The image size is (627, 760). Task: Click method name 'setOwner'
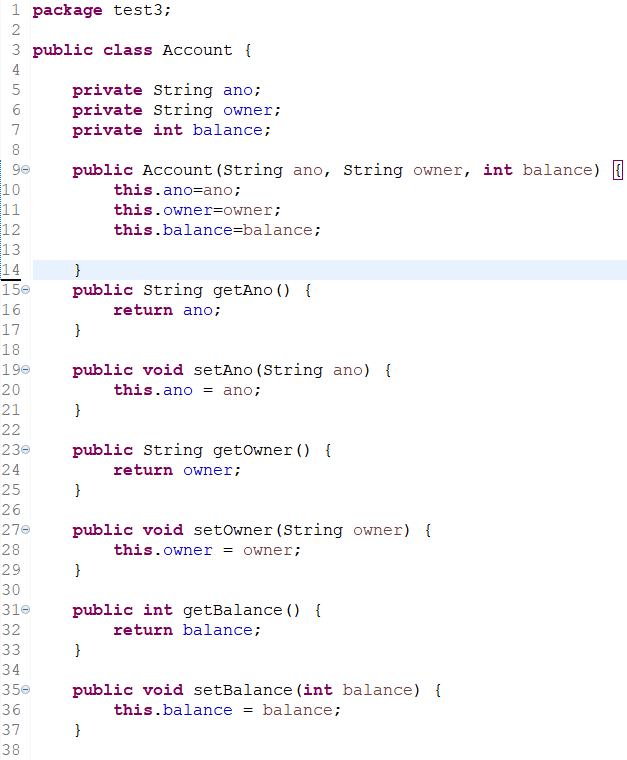pyautogui.click(x=233, y=530)
